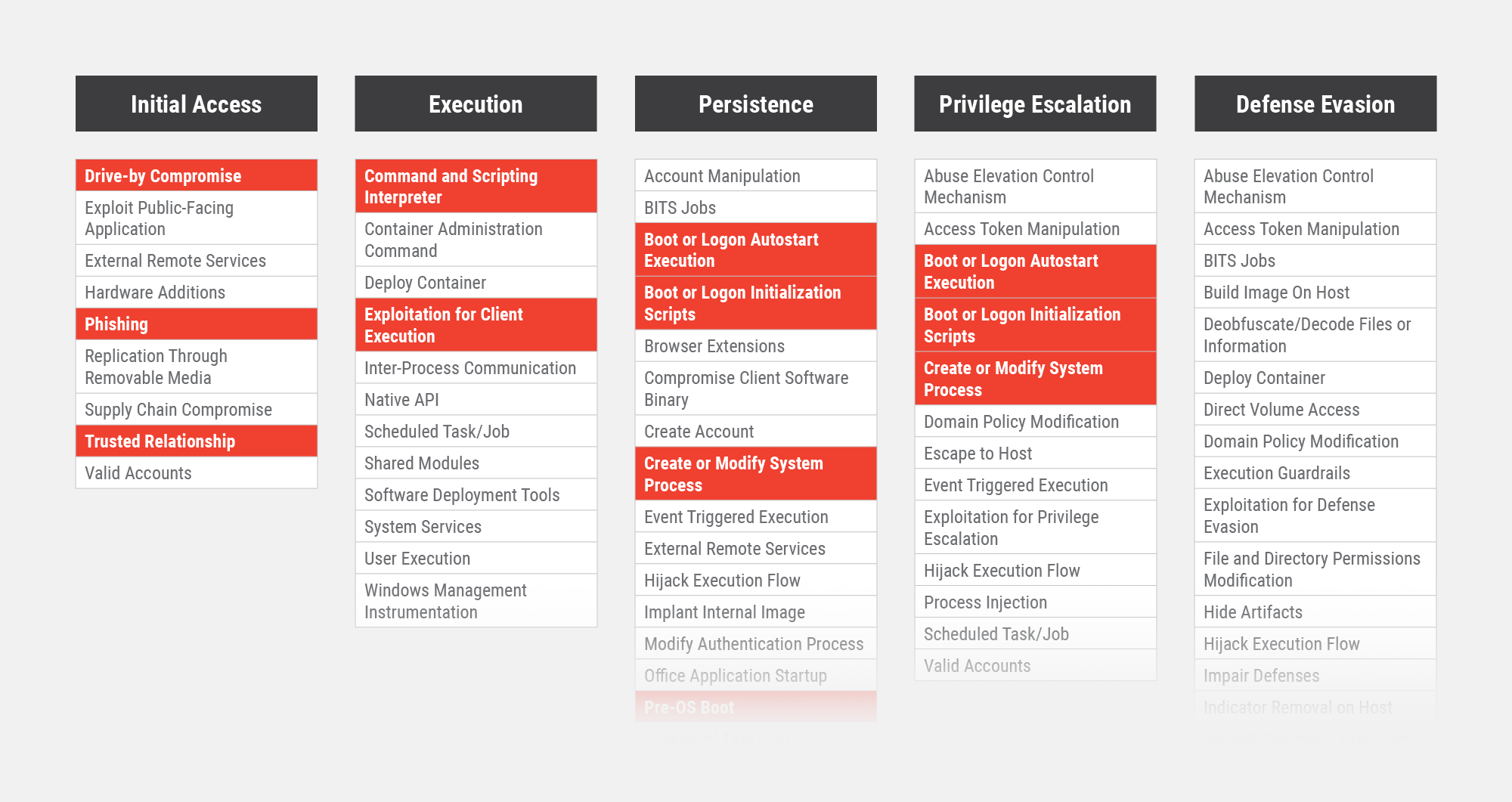Click the Drive-by Compromise technique
This screenshot has height=802, width=1512.
(x=197, y=175)
